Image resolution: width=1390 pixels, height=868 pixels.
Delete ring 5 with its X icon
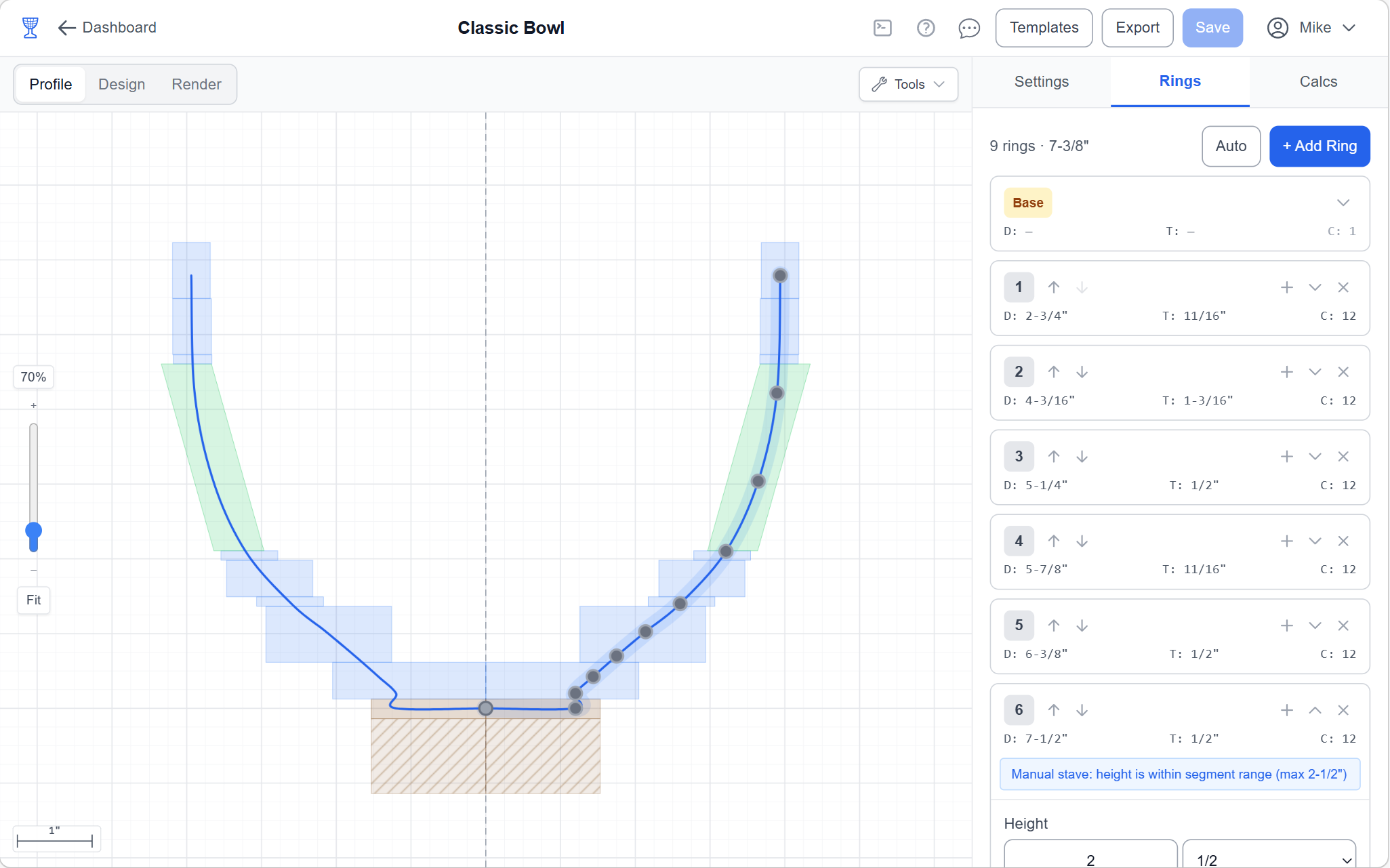click(1344, 625)
